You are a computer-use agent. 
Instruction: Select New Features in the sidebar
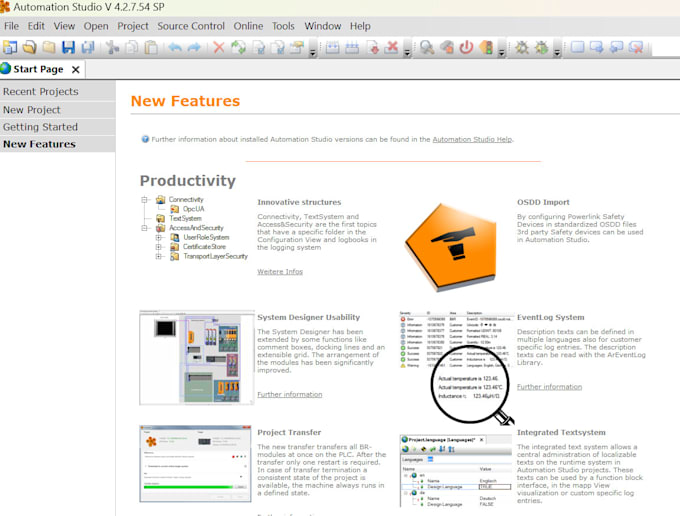point(58,144)
